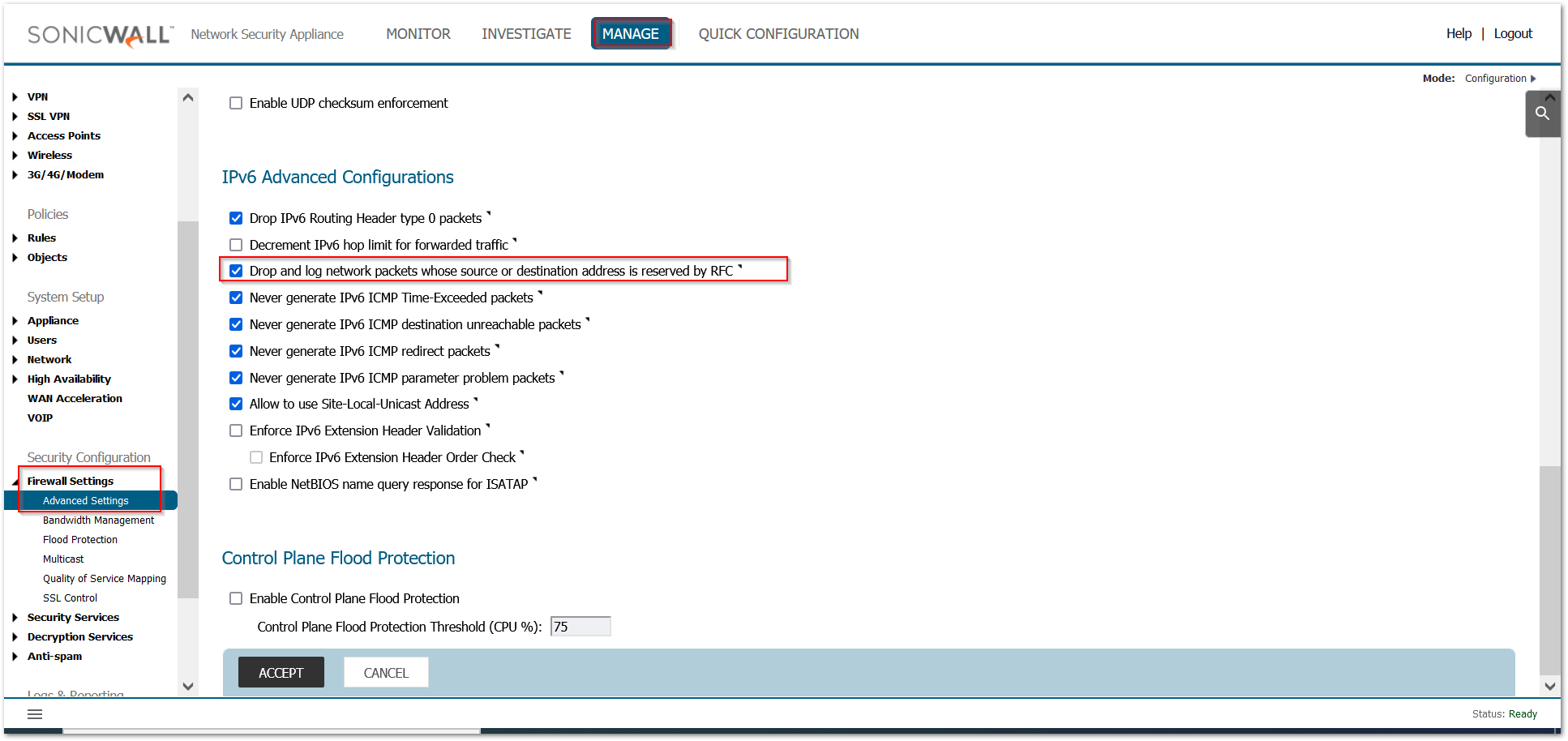
Task: Uncheck Drop IPv6 Routing Header type 0 packets
Action: coord(236,218)
